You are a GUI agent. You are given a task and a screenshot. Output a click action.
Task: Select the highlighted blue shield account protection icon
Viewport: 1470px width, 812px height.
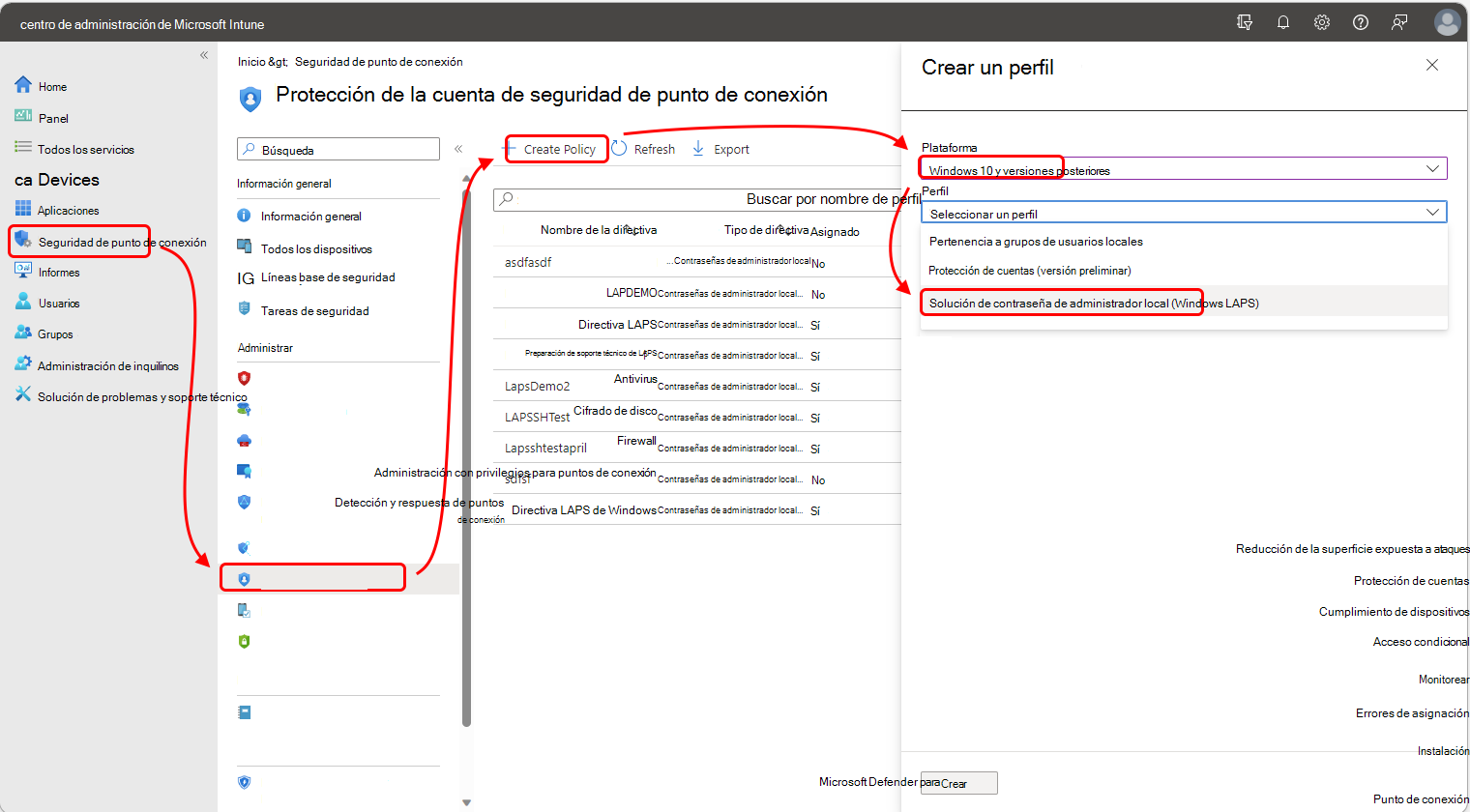tap(245, 579)
